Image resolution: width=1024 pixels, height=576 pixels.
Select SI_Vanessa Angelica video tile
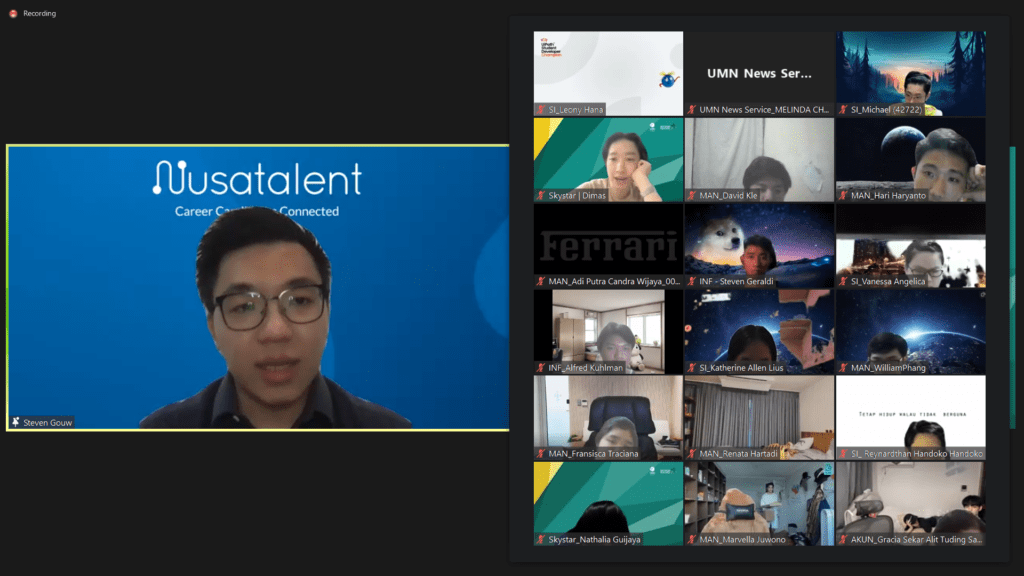click(x=910, y=245)
